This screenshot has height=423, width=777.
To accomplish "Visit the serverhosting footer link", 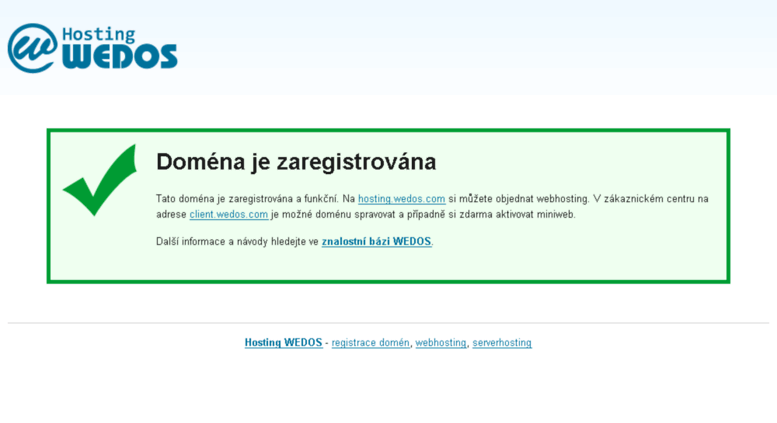I will point(502,343).
